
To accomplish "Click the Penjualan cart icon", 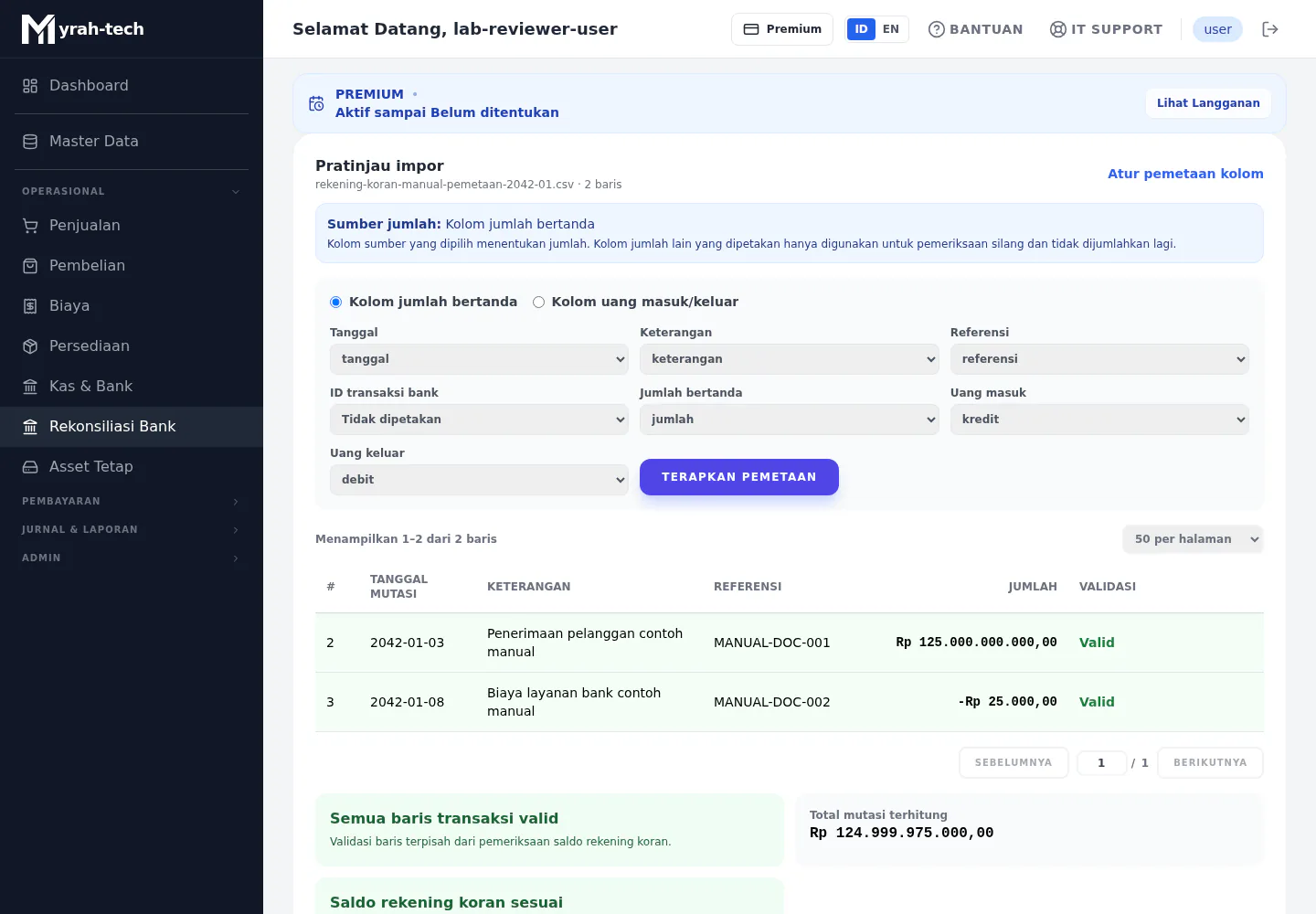I will [30, 226].
